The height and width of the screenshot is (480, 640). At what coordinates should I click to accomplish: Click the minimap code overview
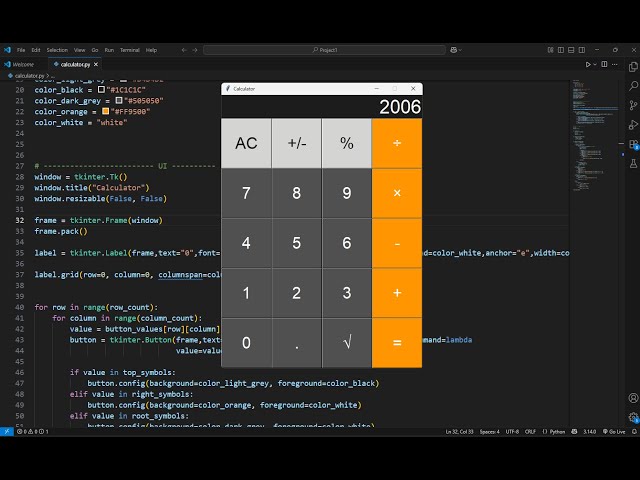pyautogui.click(x=595, y=137)
